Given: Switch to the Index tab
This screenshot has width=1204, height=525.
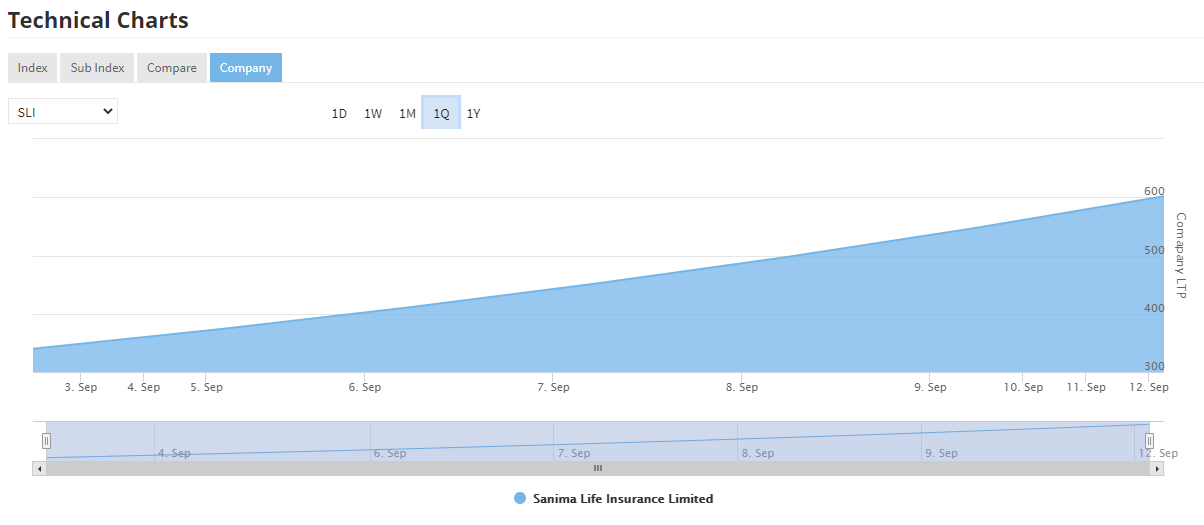Looking at the screenshot, I should [x=32, y=68].
